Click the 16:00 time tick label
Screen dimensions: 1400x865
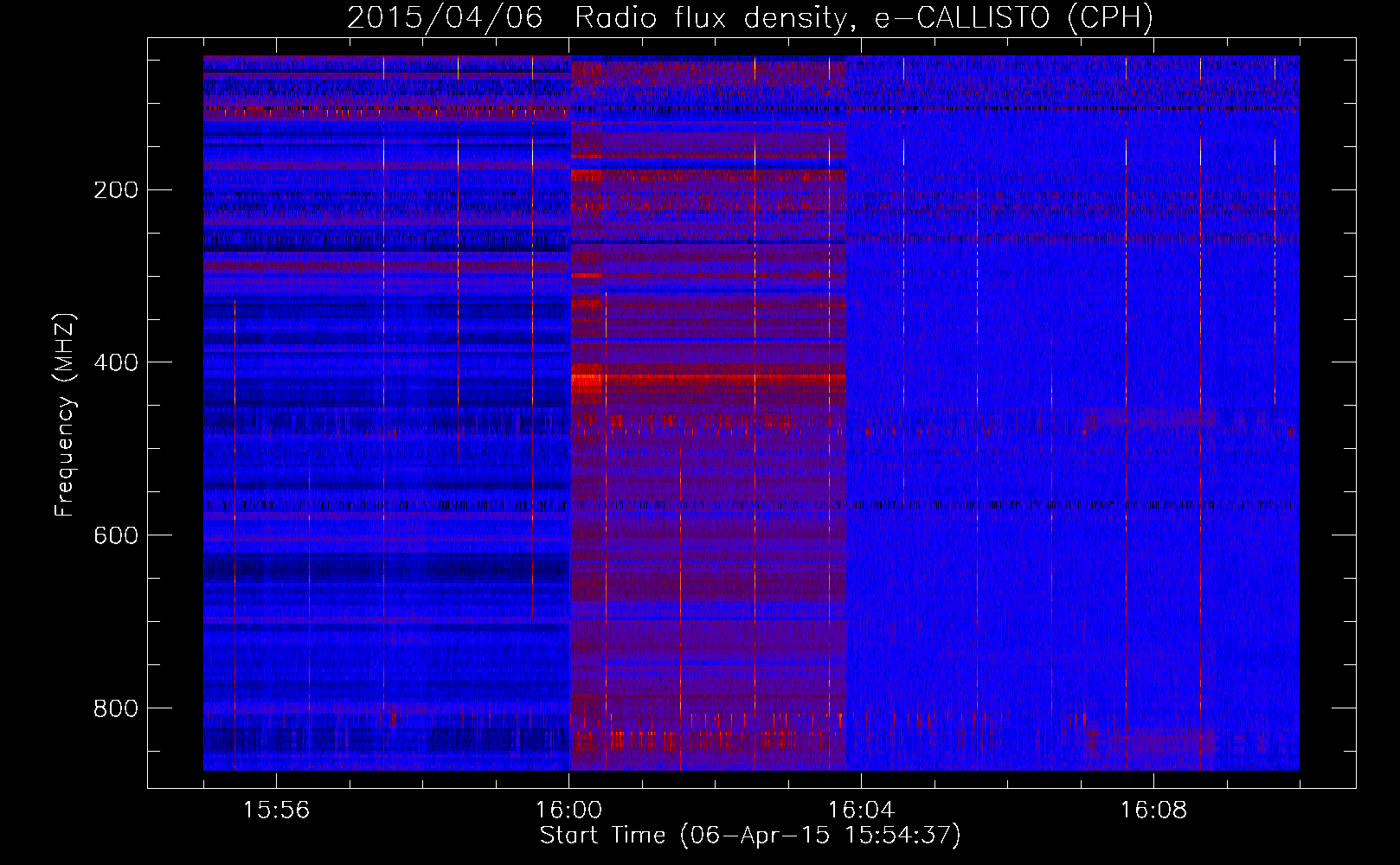[x=568, y=811]
